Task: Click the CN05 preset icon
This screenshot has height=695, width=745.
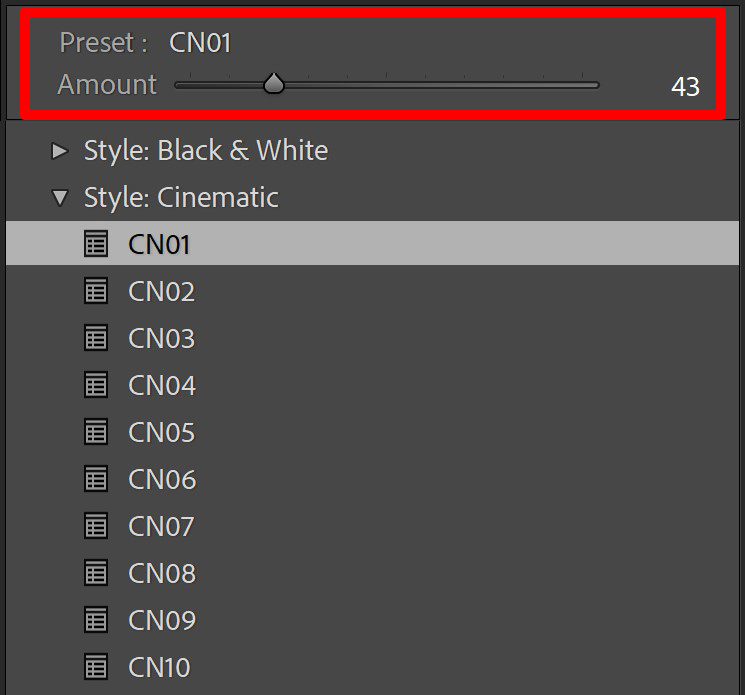Action: click(x=96, y=432)
